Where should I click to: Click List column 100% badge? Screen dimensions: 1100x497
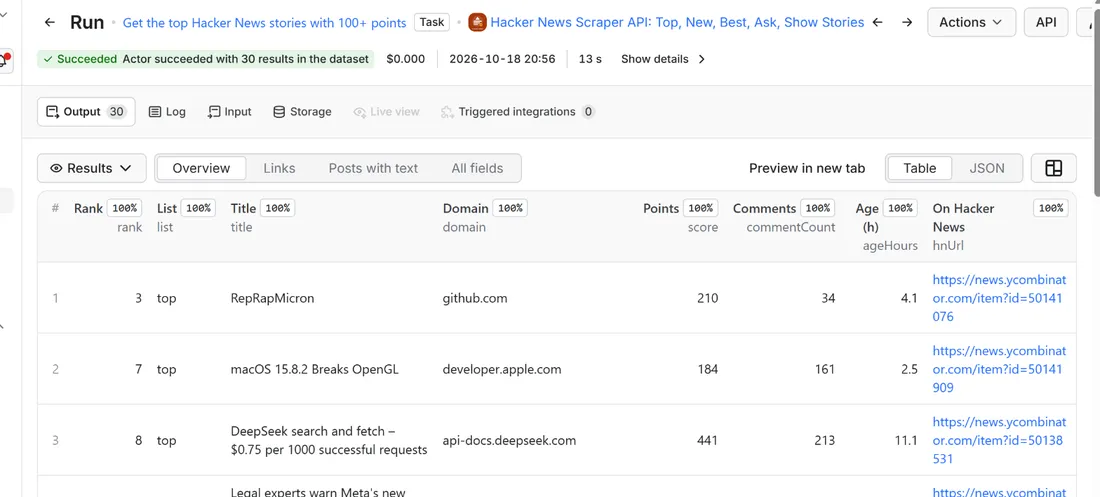[199, 208]
